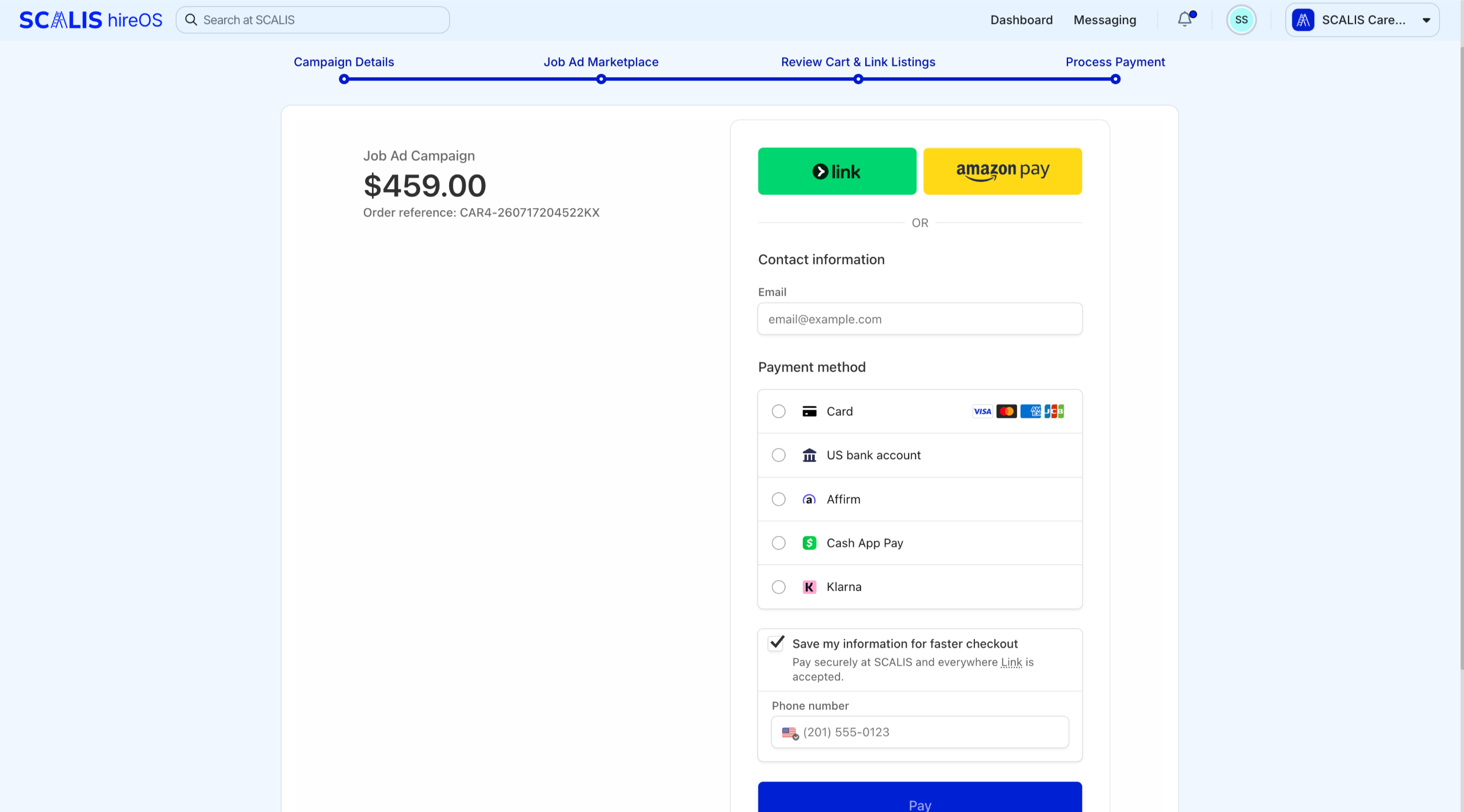Open the SS user avatar

click(1241, 20)
